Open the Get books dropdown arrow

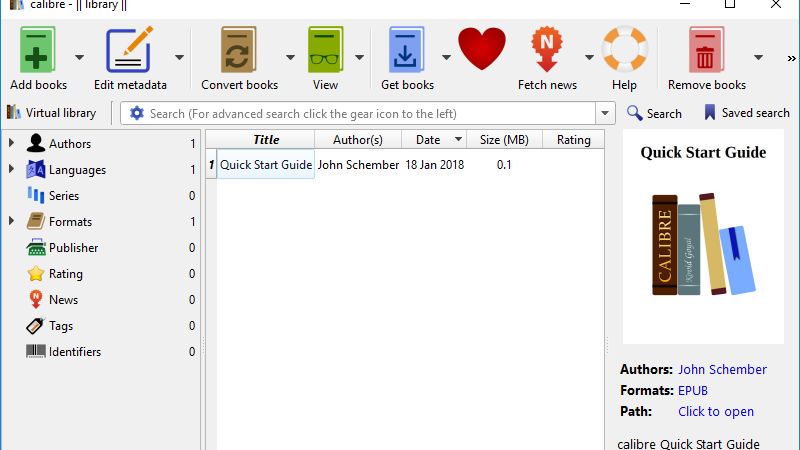(446, 57)
